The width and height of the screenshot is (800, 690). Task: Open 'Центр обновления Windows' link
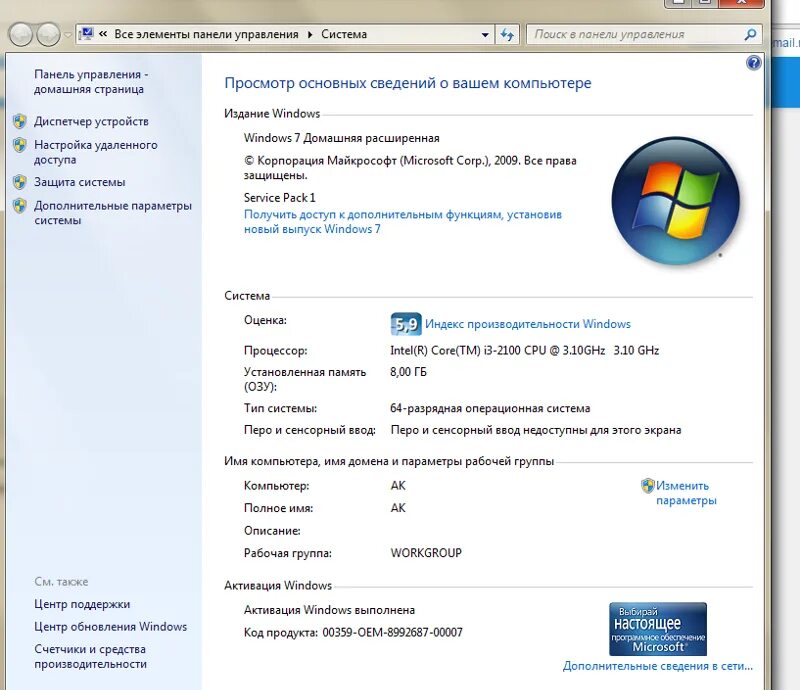(111, 627)
